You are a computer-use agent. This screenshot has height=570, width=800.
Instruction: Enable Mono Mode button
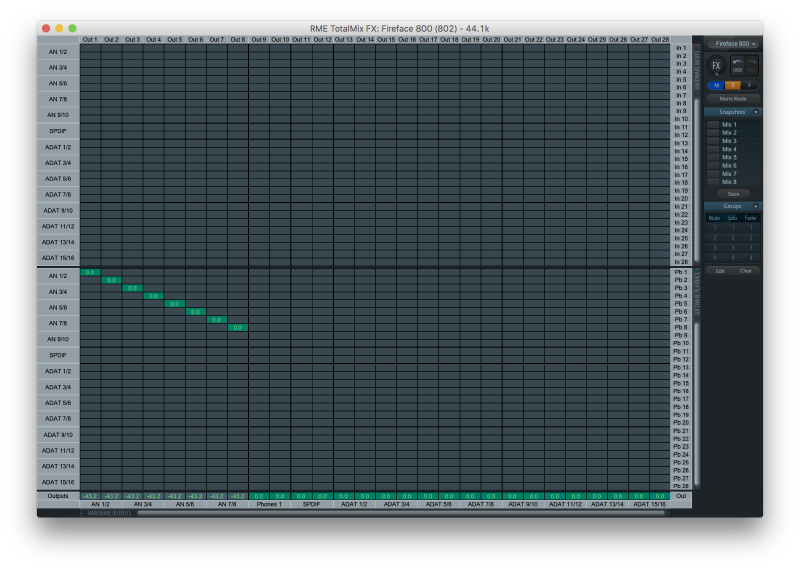pyautogui.click(x=733, y=99)
